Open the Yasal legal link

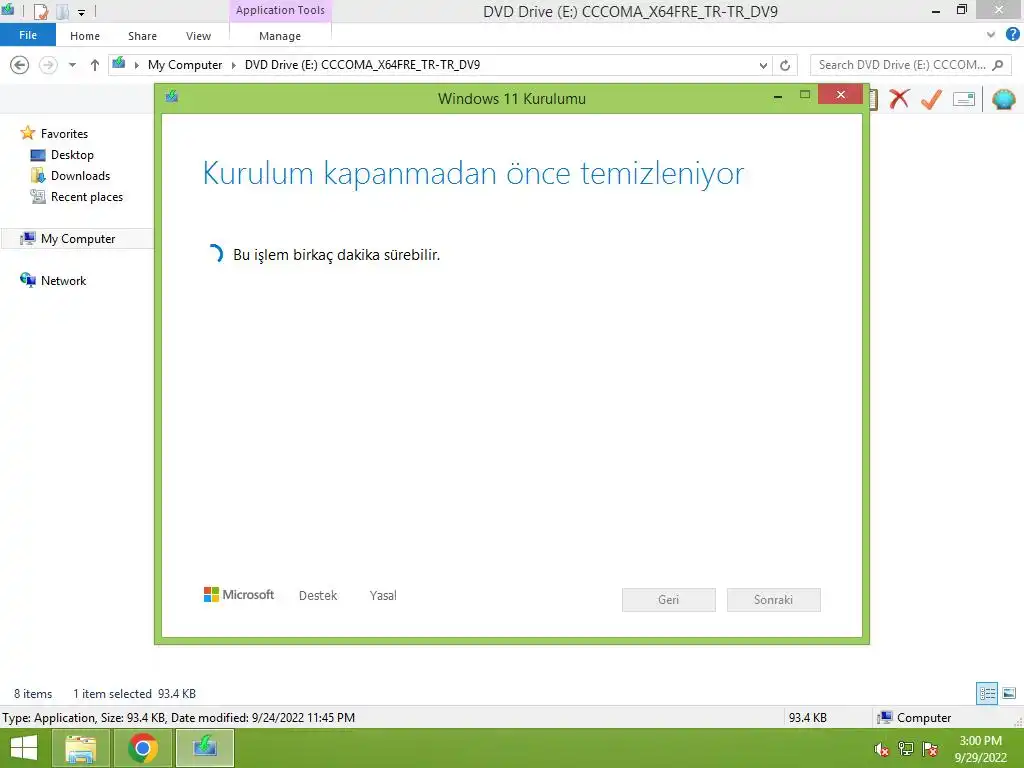pos(383,596)
